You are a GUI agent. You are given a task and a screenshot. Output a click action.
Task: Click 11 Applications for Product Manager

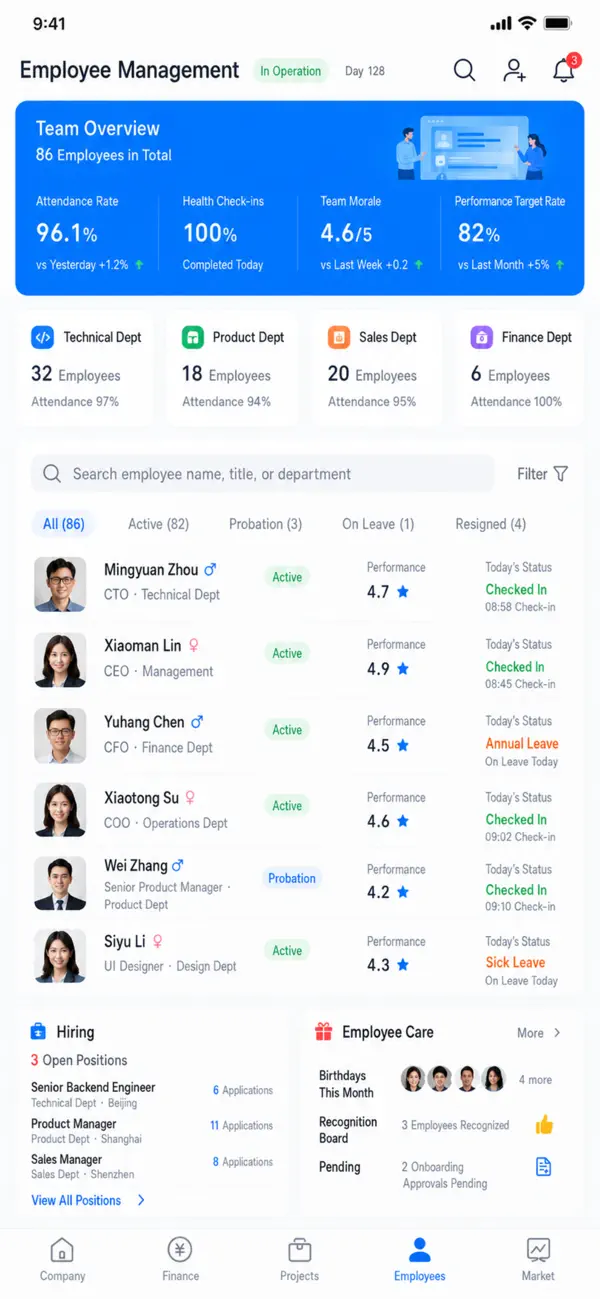coord(241,1126)
